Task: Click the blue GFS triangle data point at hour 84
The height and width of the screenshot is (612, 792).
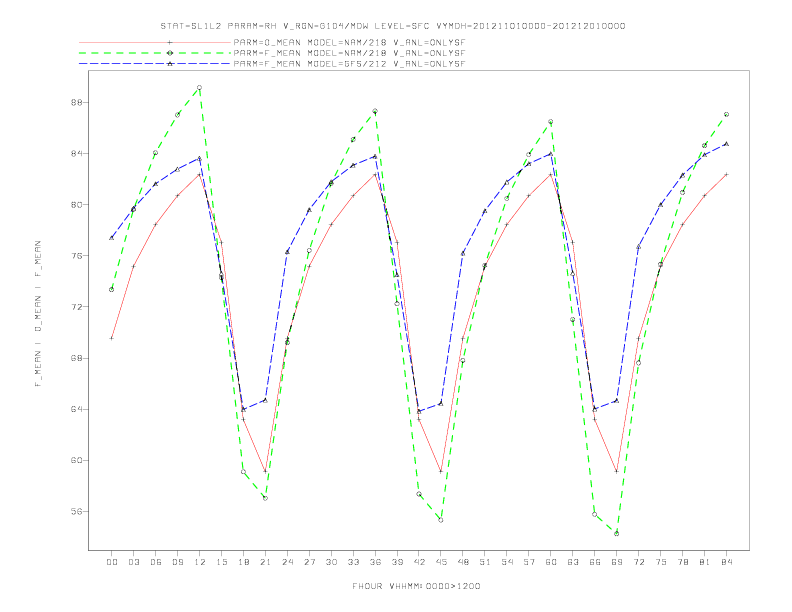Action: pos(726,144)
